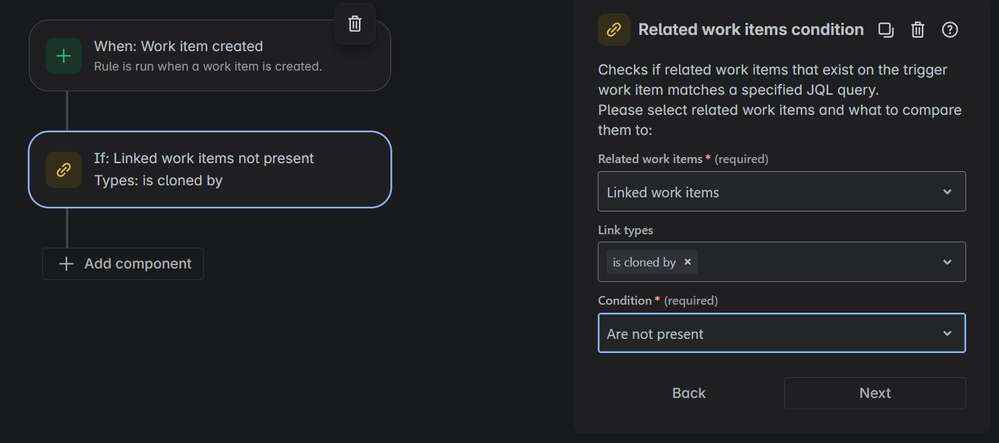Click the 'is cloned by' tag
Image resolution: width=999 pixels, height=443 pixels.
[x=644, y=262]
